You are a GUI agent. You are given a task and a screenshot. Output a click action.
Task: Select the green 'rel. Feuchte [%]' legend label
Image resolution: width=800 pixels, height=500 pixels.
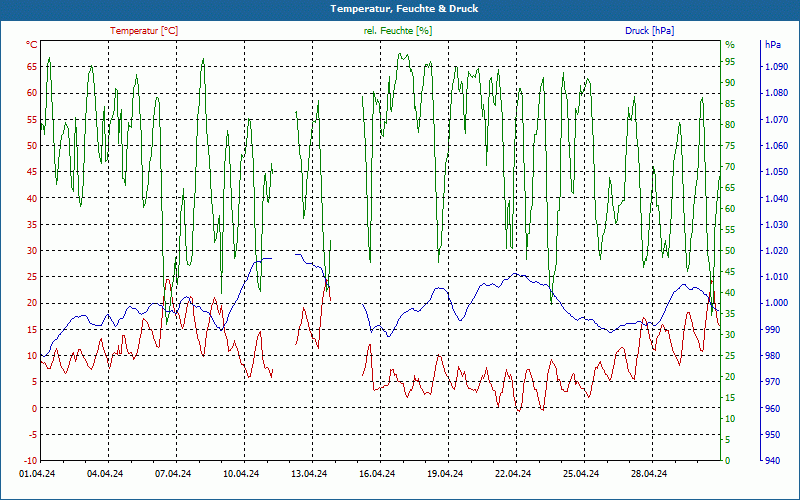click(x=398, y=31)
